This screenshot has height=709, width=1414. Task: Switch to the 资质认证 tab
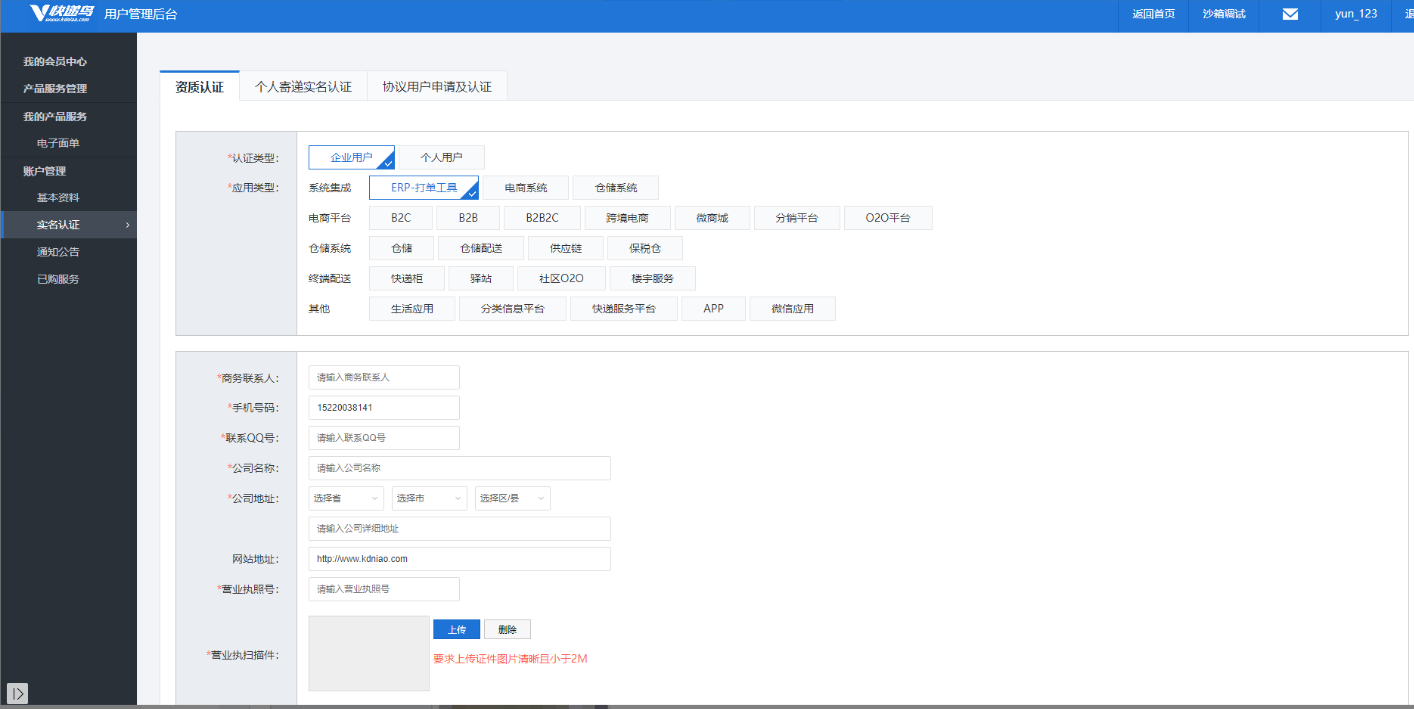pyautogui.click(x=199, y=87)
